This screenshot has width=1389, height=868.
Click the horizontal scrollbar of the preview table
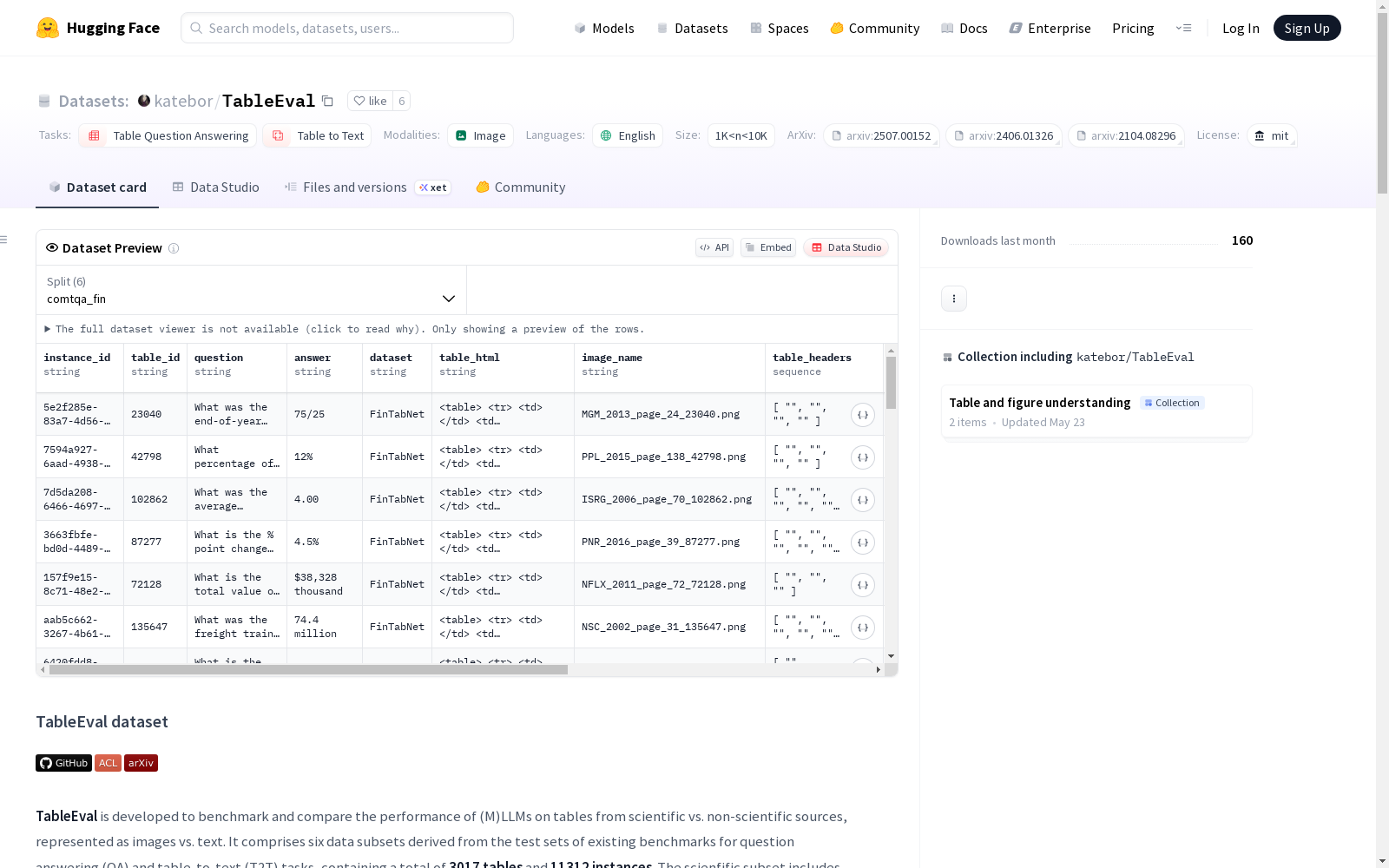[x=308, y=670]
